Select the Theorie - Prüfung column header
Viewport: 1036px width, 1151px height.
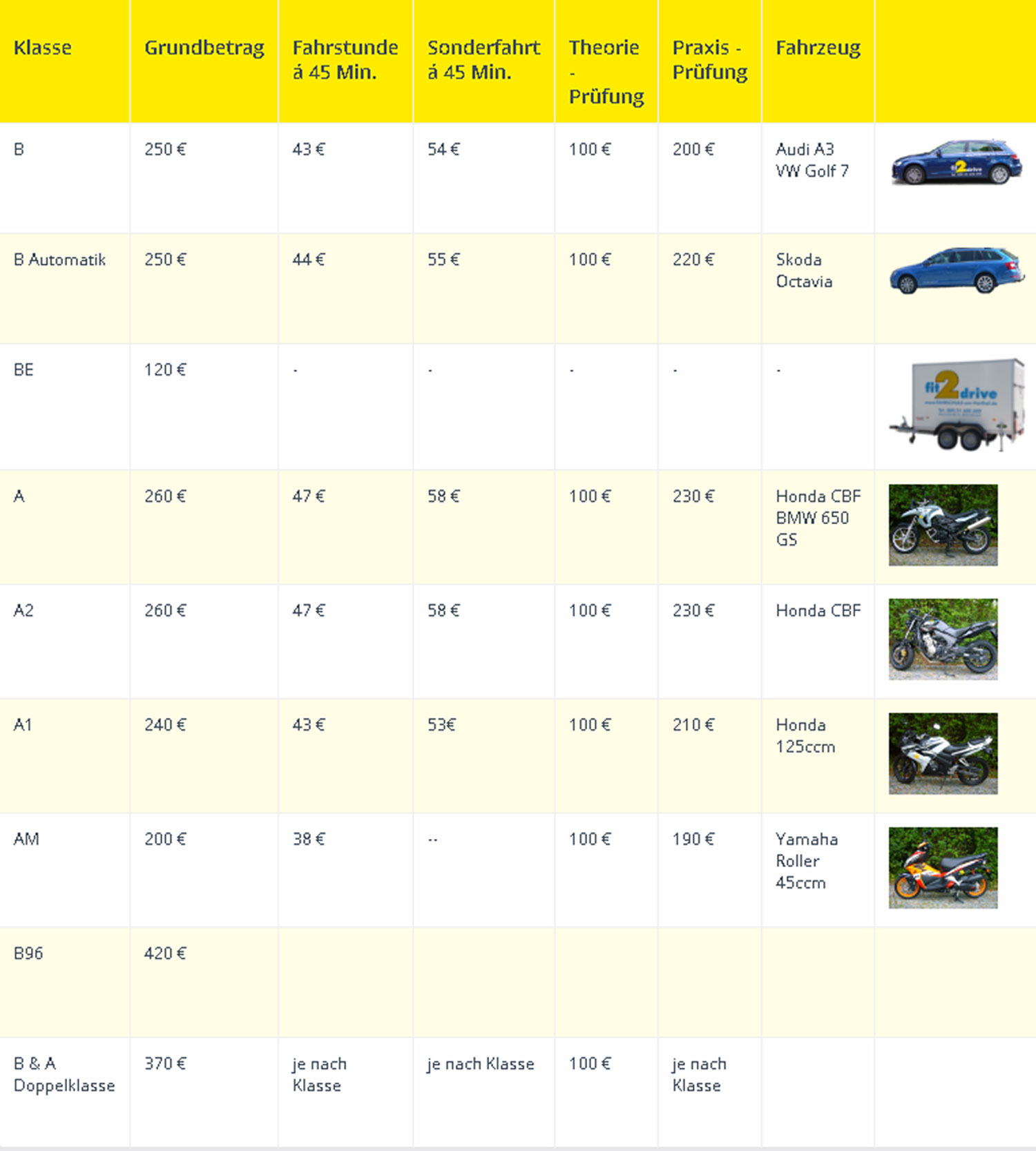click(x=606, y=72)
